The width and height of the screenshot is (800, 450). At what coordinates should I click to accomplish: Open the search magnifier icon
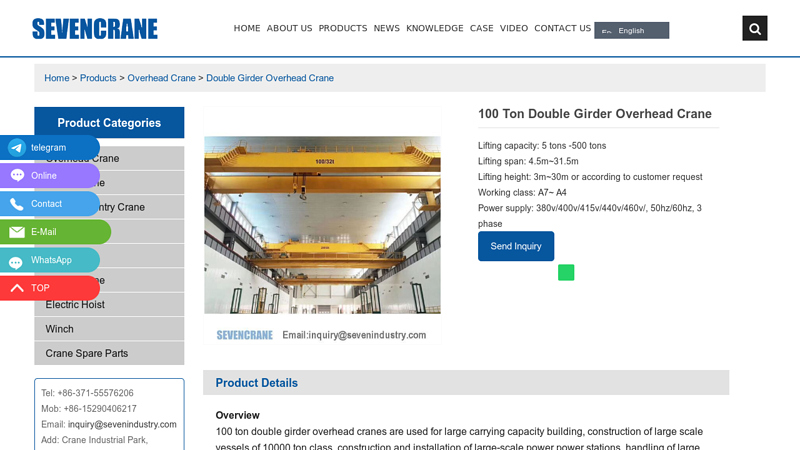[x=755, y=29]
